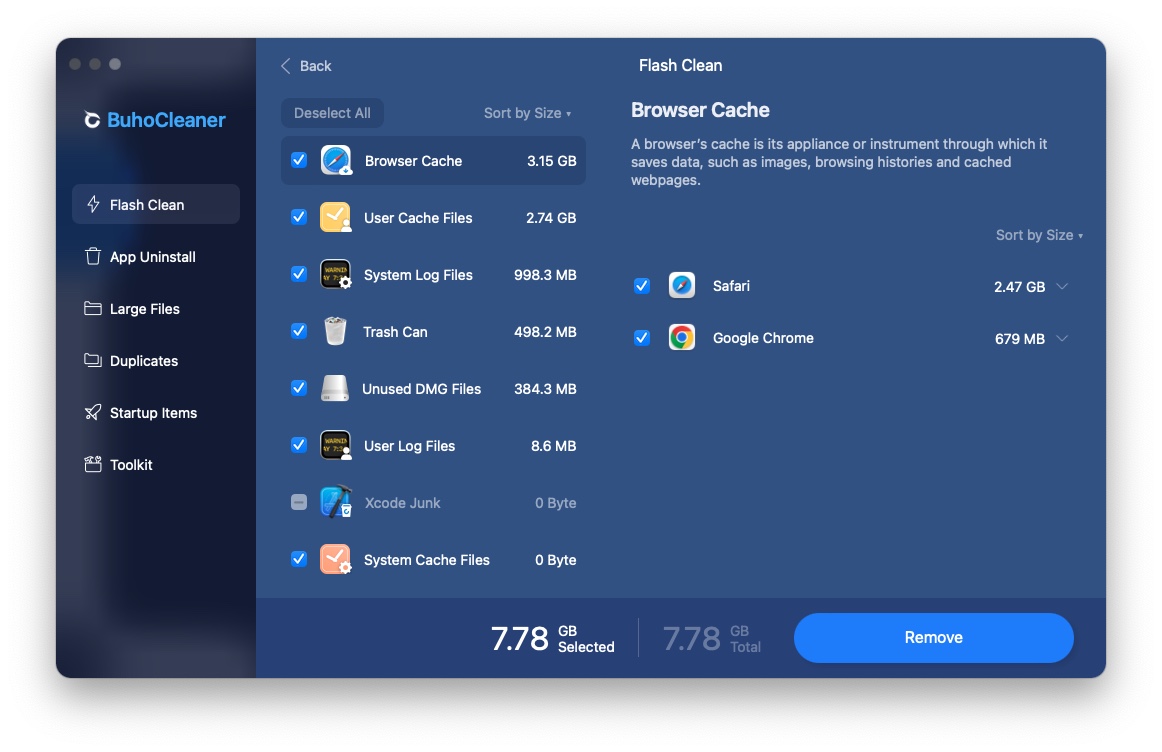1162x752 pixels.
Task: Click the Google Chrome icon in detail list
Action: [x=682, y=338]
